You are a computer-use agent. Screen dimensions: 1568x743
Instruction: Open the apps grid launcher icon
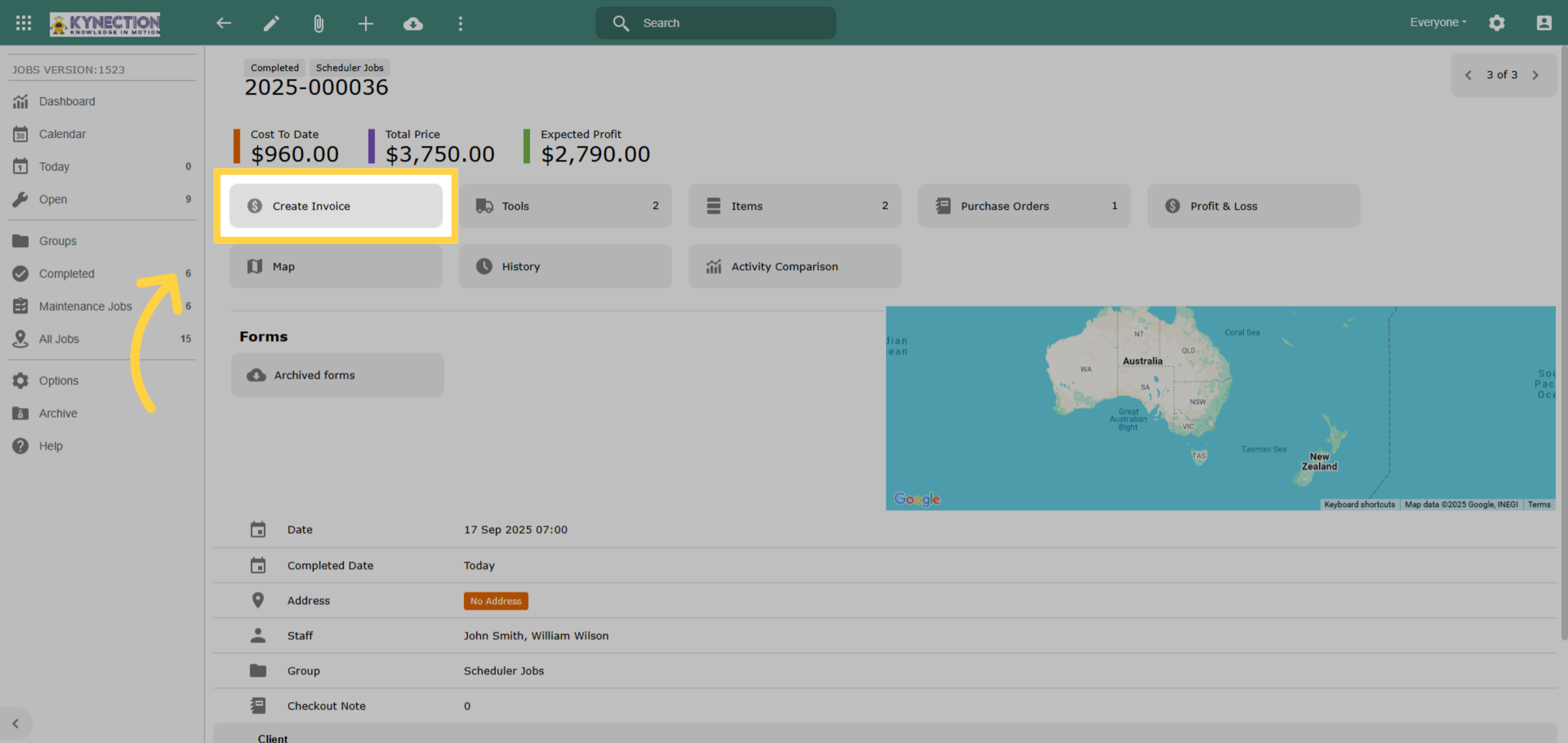click(x=24, y=24)
